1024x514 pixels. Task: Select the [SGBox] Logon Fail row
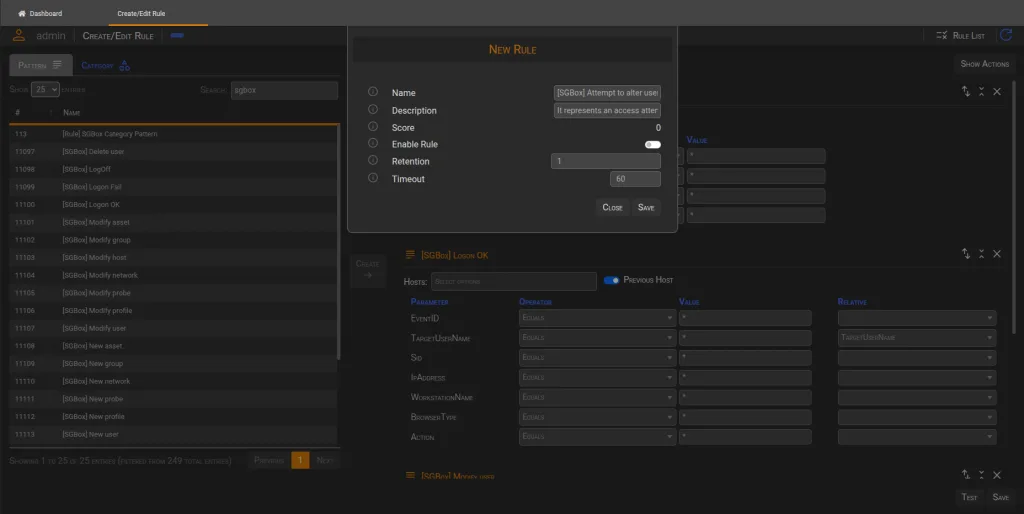(x=174, y=187)
